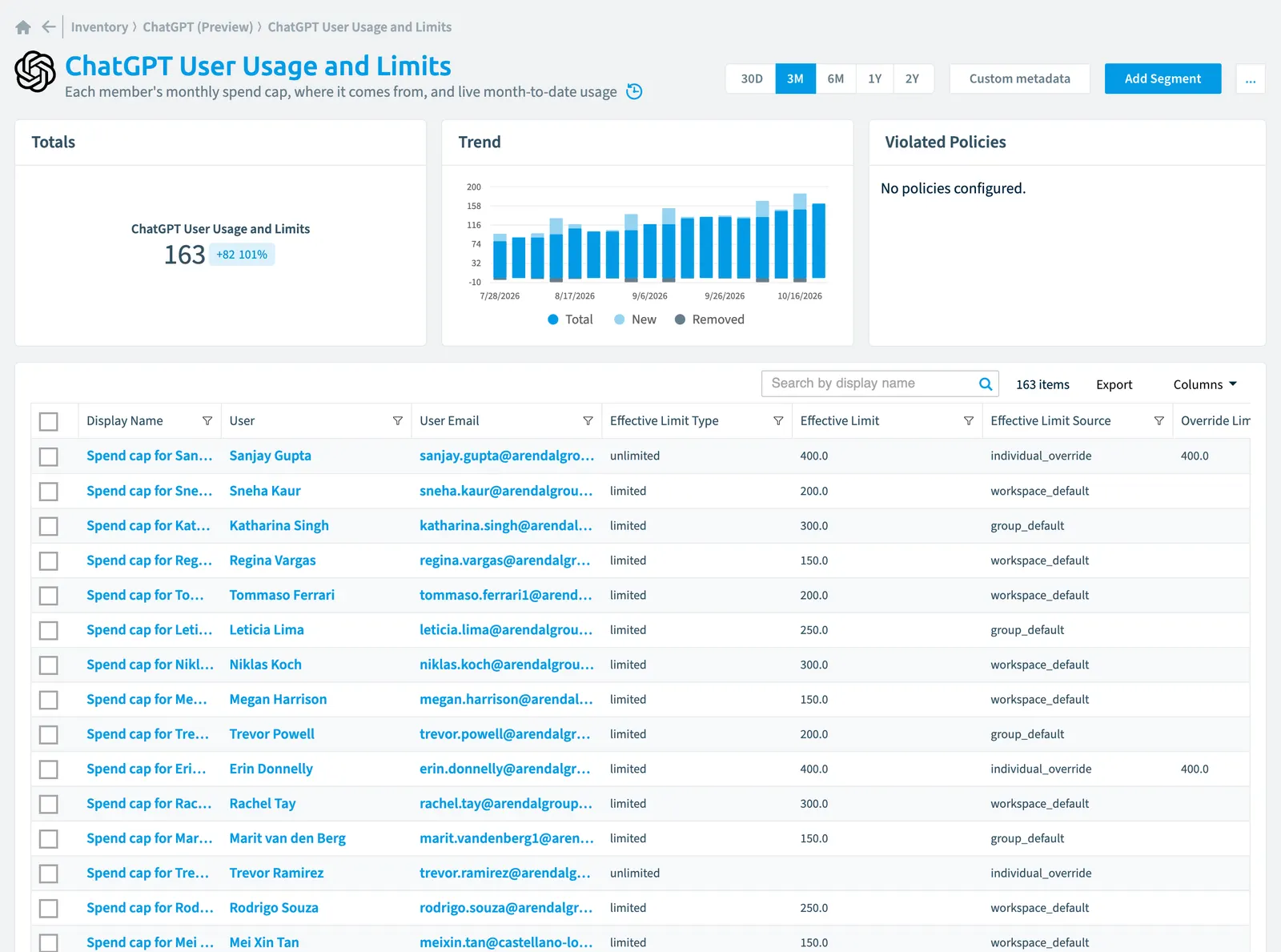1281x952 pixels.
Task: Select the 1Y time range
Action: coord(874,78)
